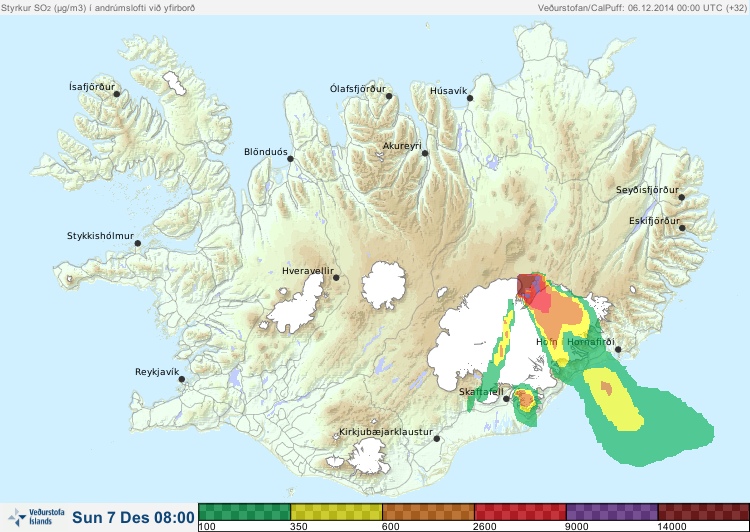The width and height of the screenshot is (750, 532).
Task: Click the Reykjavík marker dot
Action: (182, 379)
